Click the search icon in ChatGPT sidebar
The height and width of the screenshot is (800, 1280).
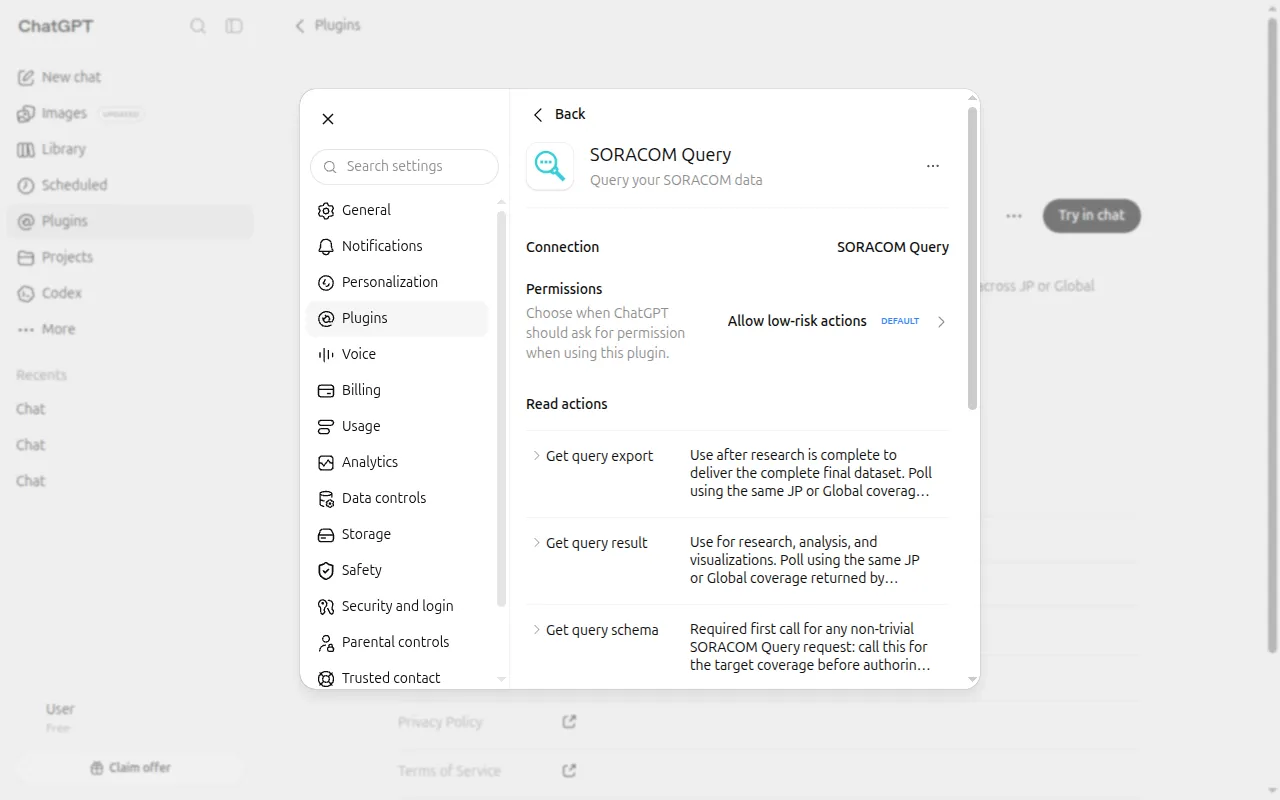click(x=198, y=26)
